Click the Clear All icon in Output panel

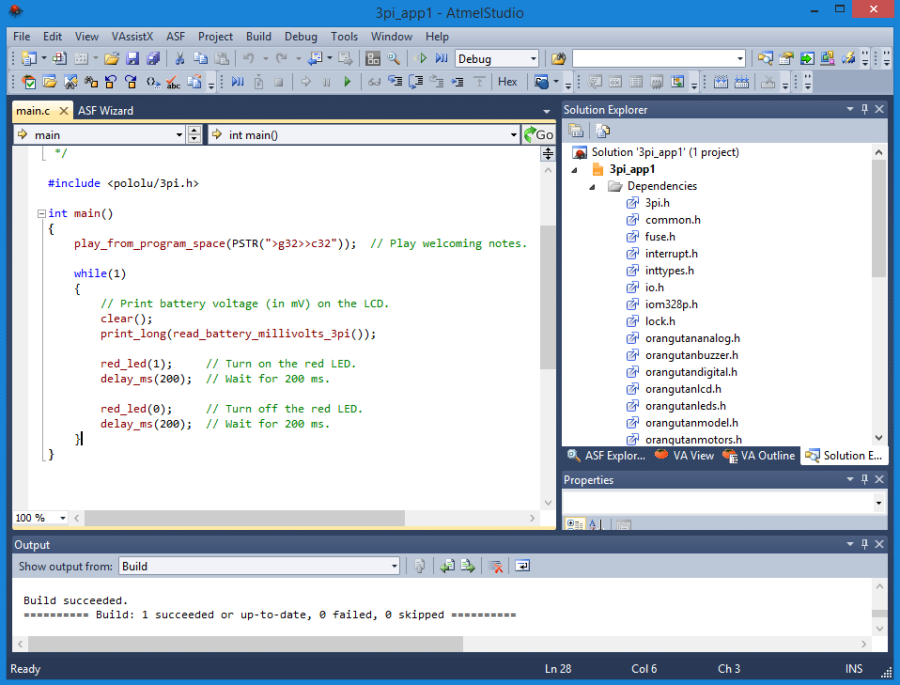[495, 566]
